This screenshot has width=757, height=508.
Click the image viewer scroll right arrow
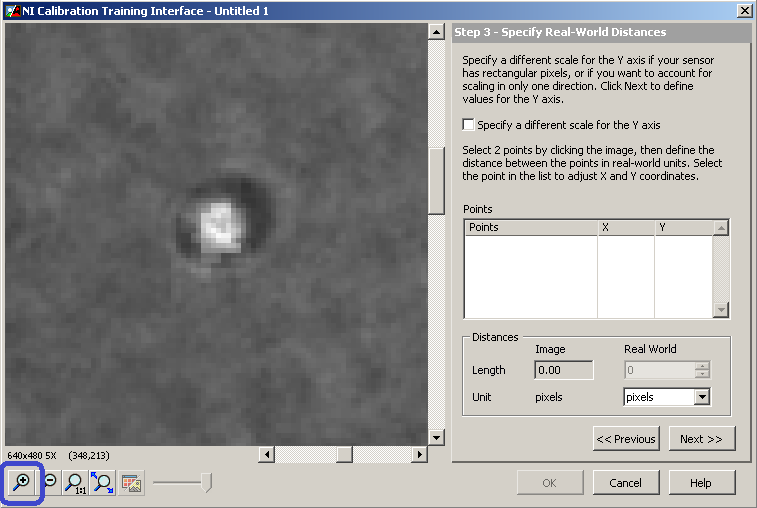[420, 454]
